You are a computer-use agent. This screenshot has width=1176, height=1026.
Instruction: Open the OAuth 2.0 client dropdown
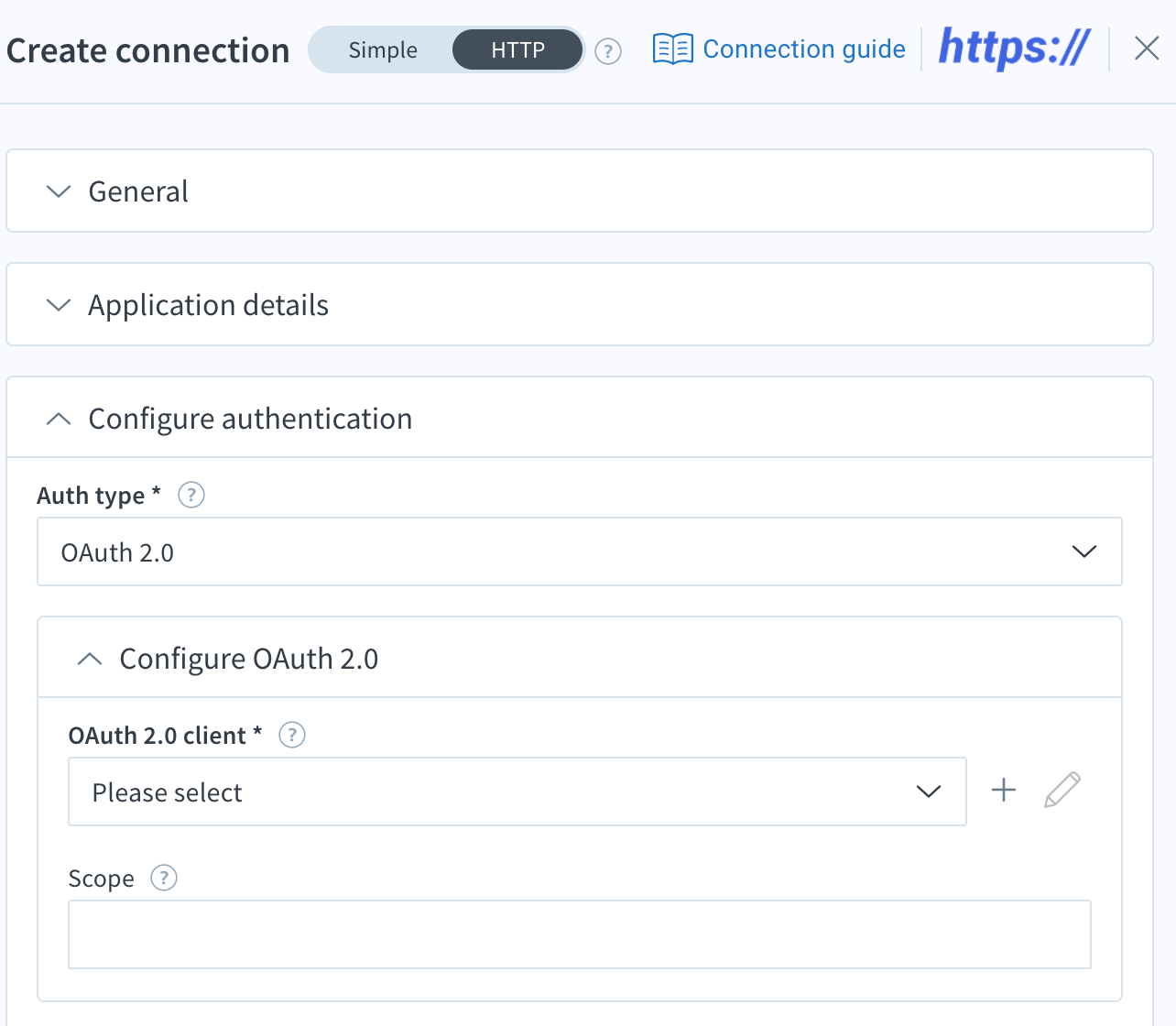click(x=517, y=791)
